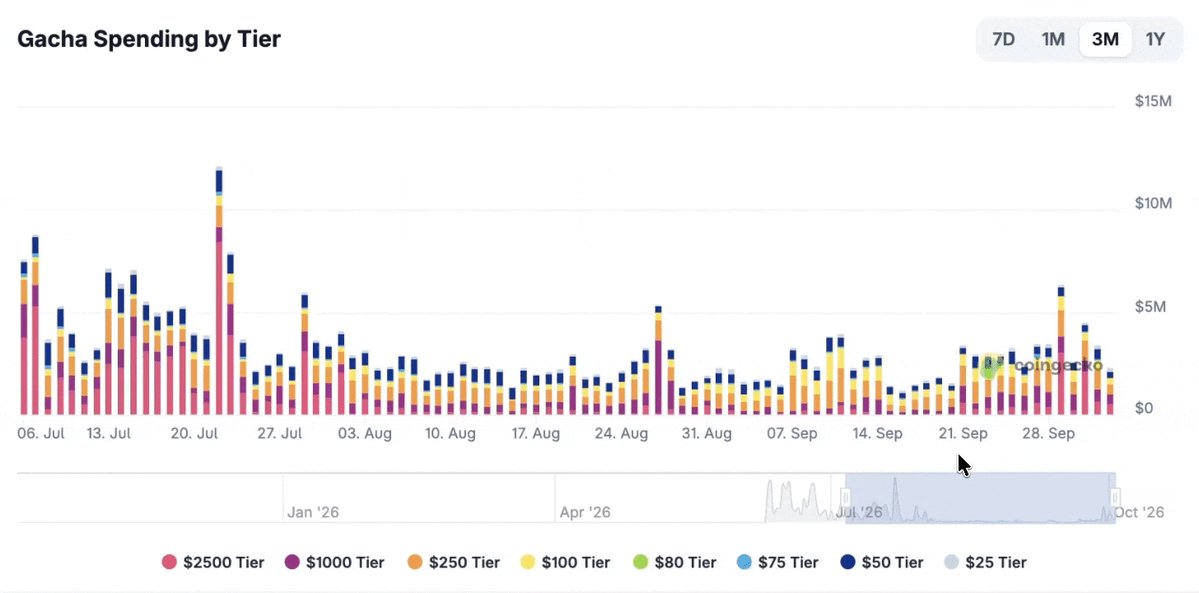1199x593 pixels.
Task: Click the "24. Aug" date label
Action: [621, 434]
